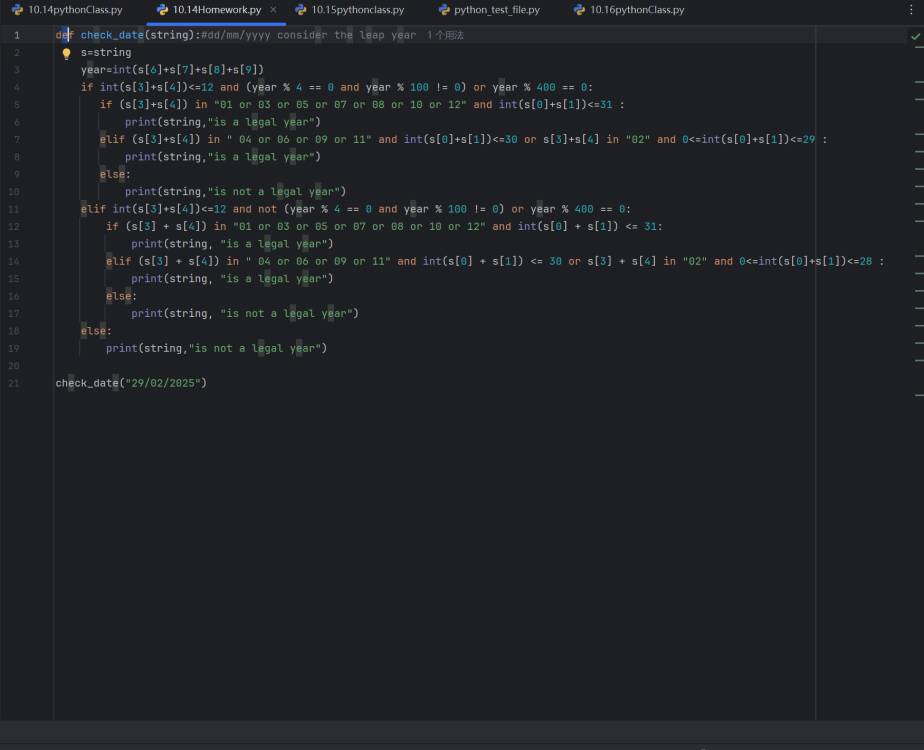Click line number 11 in gutter
This screenshot has width=924, height=750.
point(14,210)
